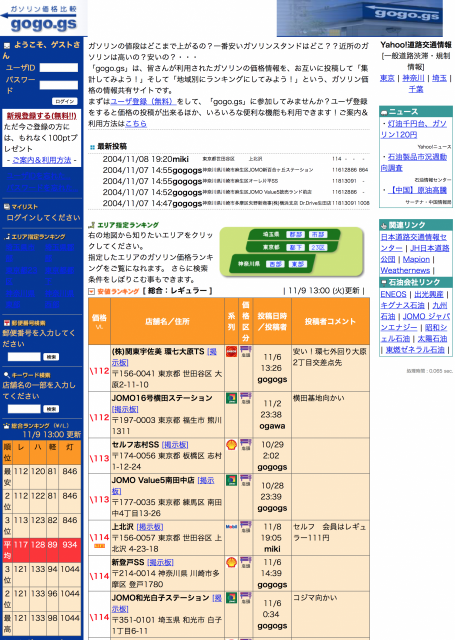Image resolution: width=455 pixels, height=640 pixels.
Task: Open the 掲示板 link for セルフ志村SS
Action: tap(175, 445)
